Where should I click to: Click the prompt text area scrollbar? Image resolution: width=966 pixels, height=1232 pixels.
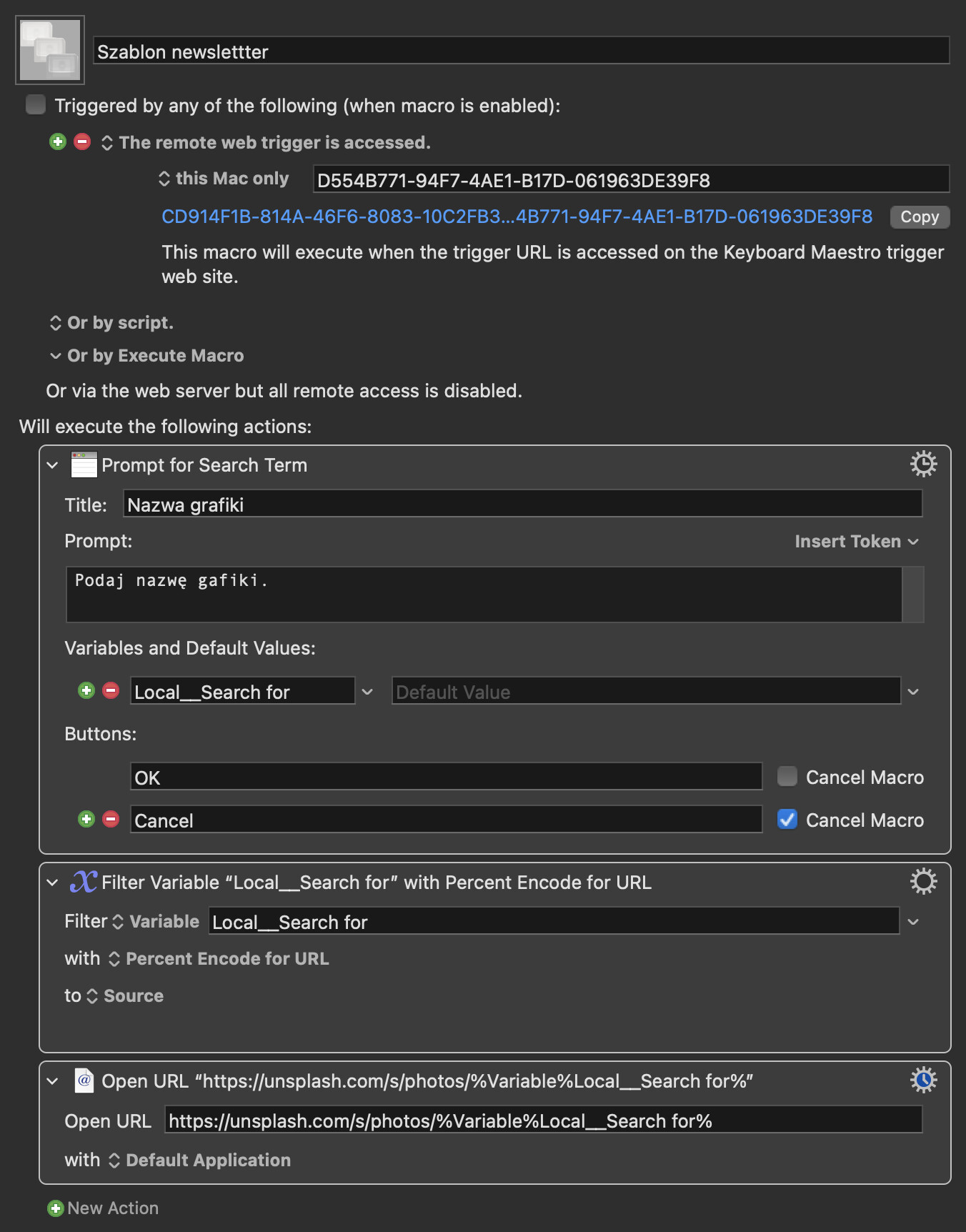tap(913, 595)
